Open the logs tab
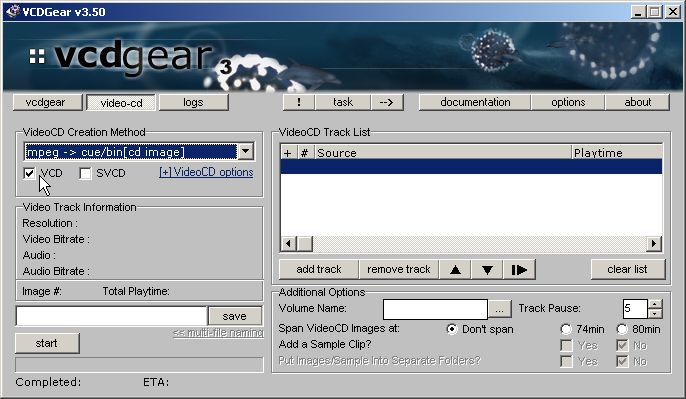The width and height of the screenshot is (686, 399). 193,102
